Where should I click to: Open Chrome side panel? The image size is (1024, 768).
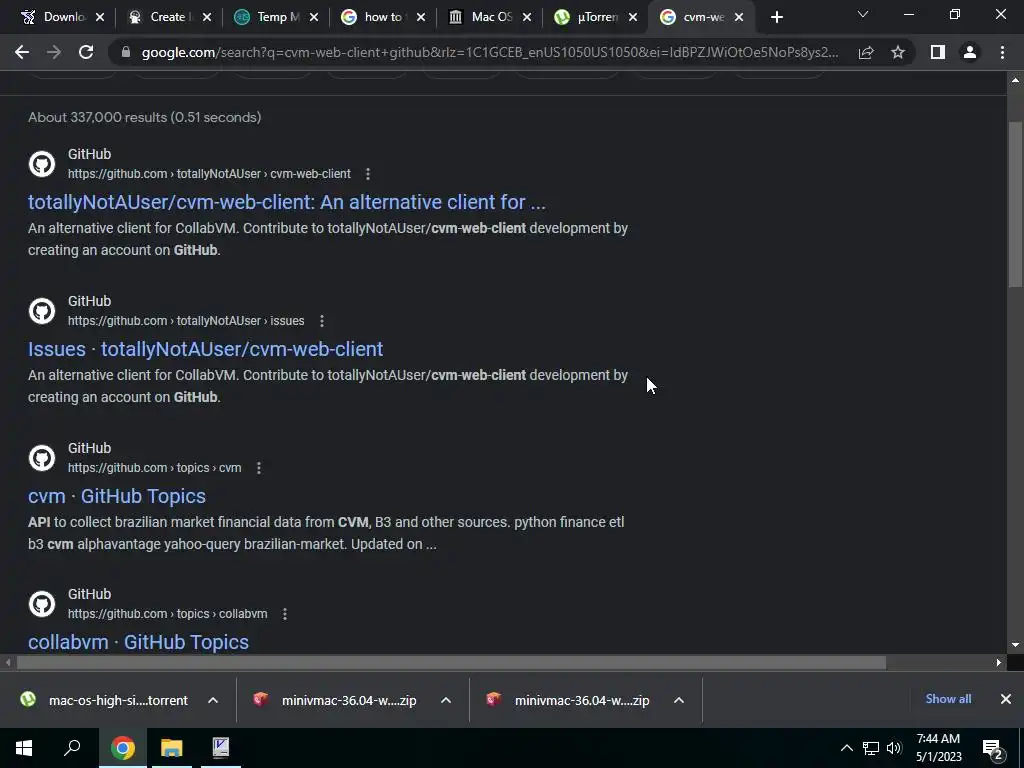pos(938,52)
